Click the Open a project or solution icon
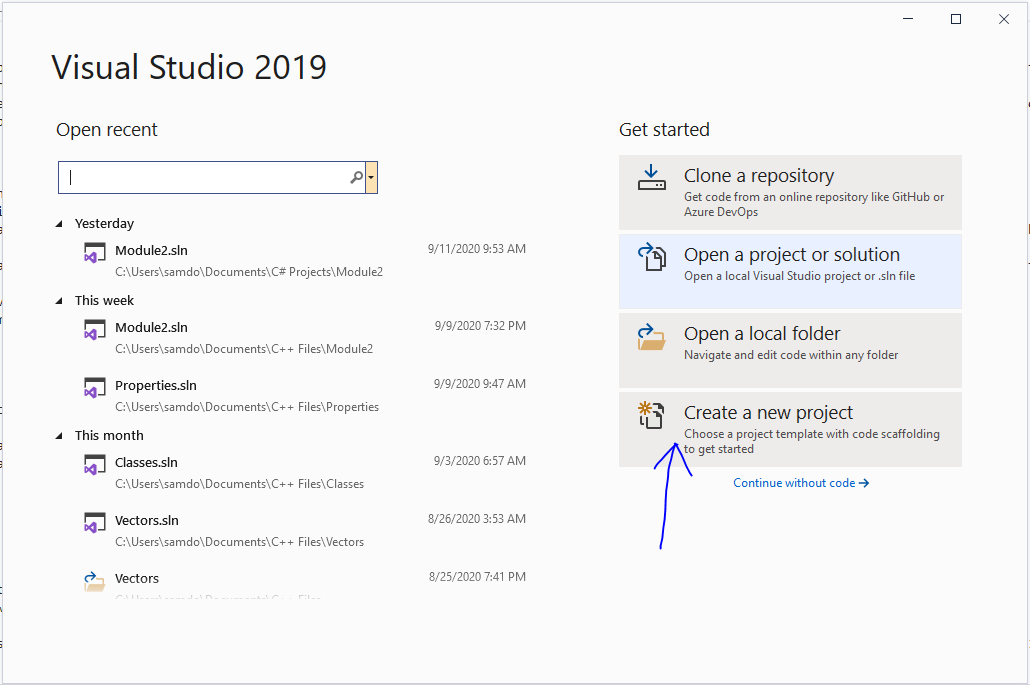This screenshot has width=1030, height=685. [x=652, y=257]
